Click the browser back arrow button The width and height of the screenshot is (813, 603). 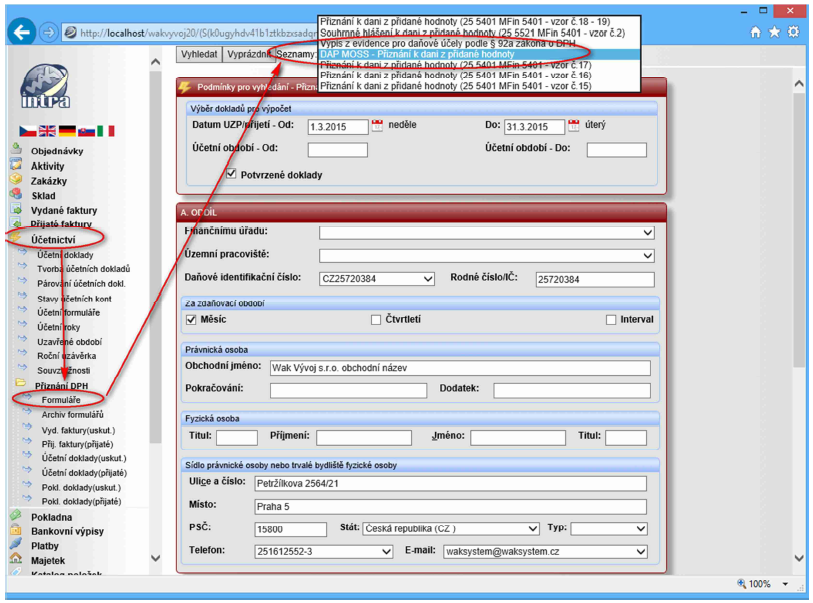(21, 32)
